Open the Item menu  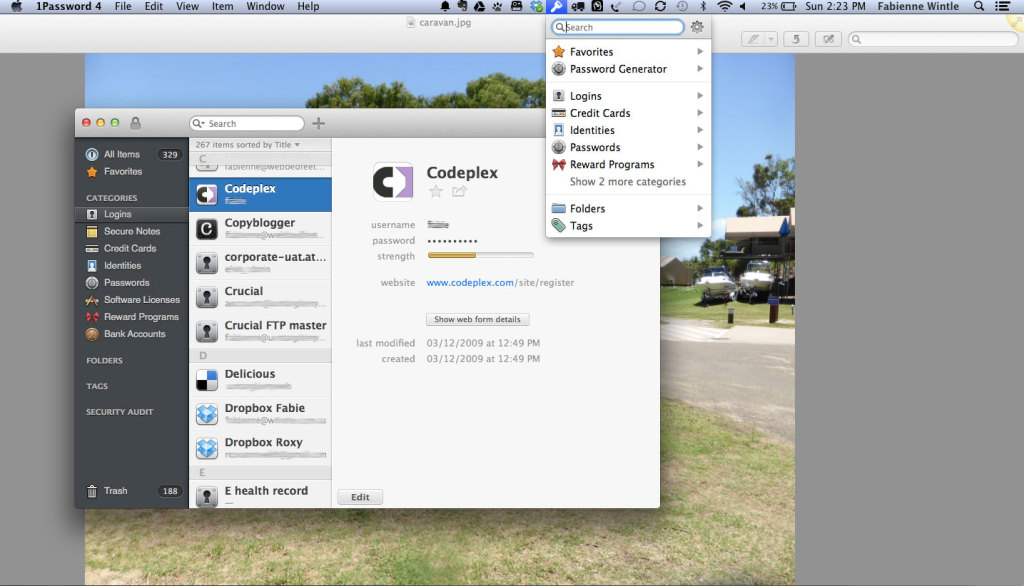point(223,7)
